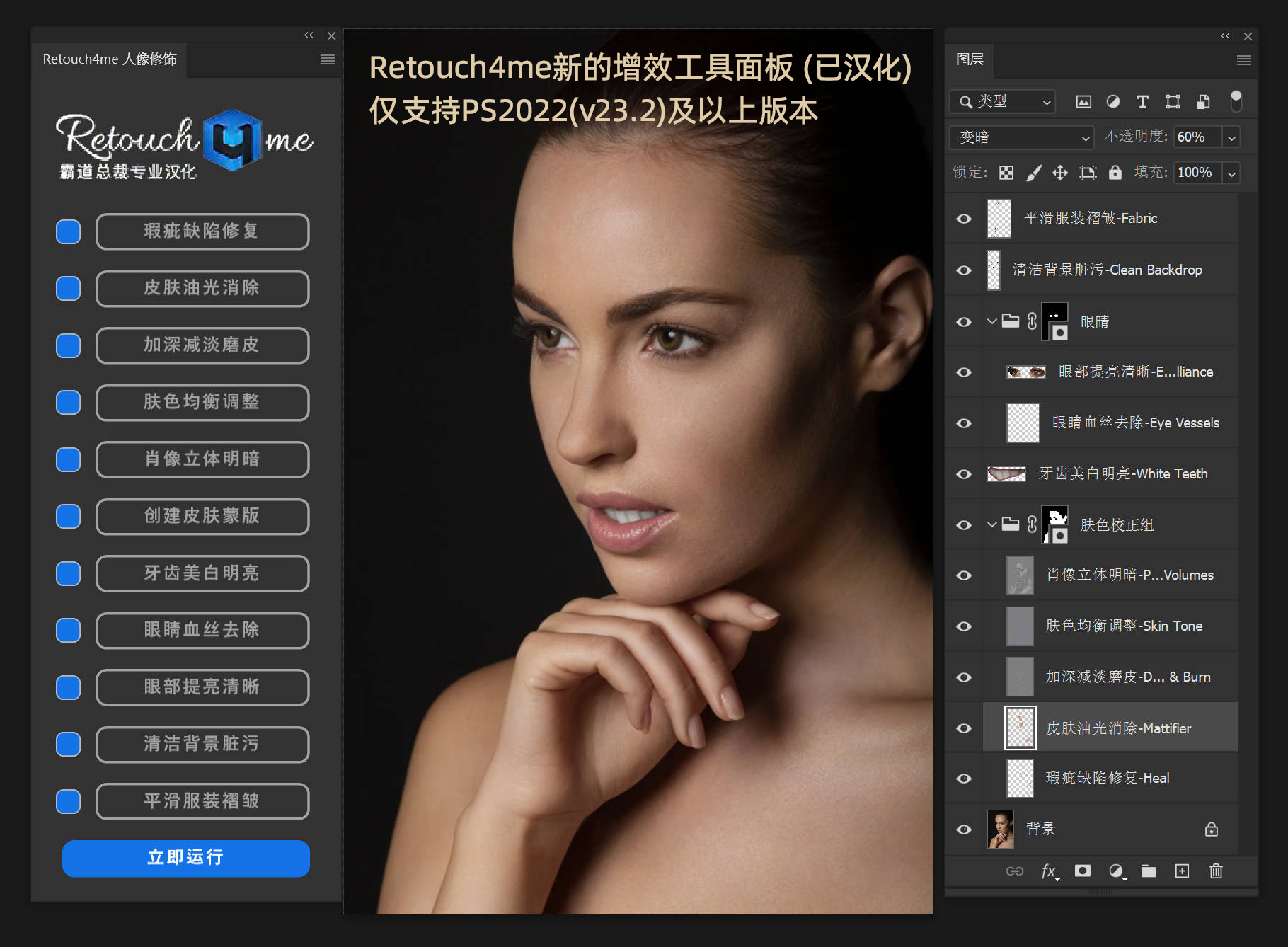This screenshot has height=947, width=1288.
Task: Open the Retouch4me panel hamburger menu
Action: (x=328, y=59)
